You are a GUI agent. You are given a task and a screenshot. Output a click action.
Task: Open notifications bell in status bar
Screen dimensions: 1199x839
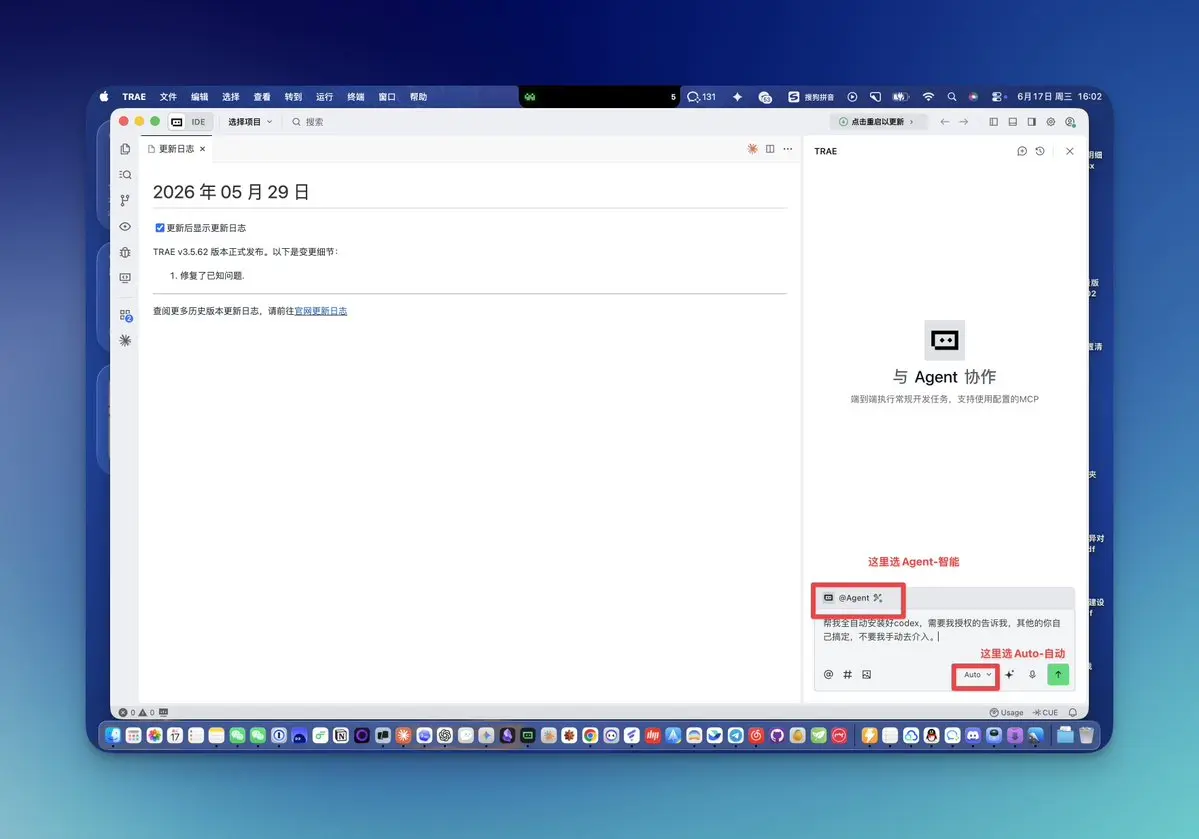pos(1073,713)
